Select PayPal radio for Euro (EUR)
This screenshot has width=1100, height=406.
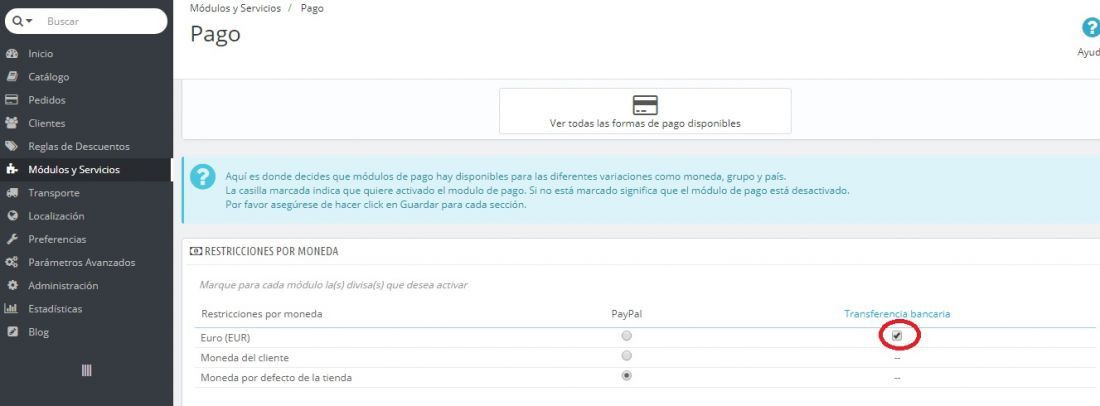pyautogui.click(x=626, y=336)
